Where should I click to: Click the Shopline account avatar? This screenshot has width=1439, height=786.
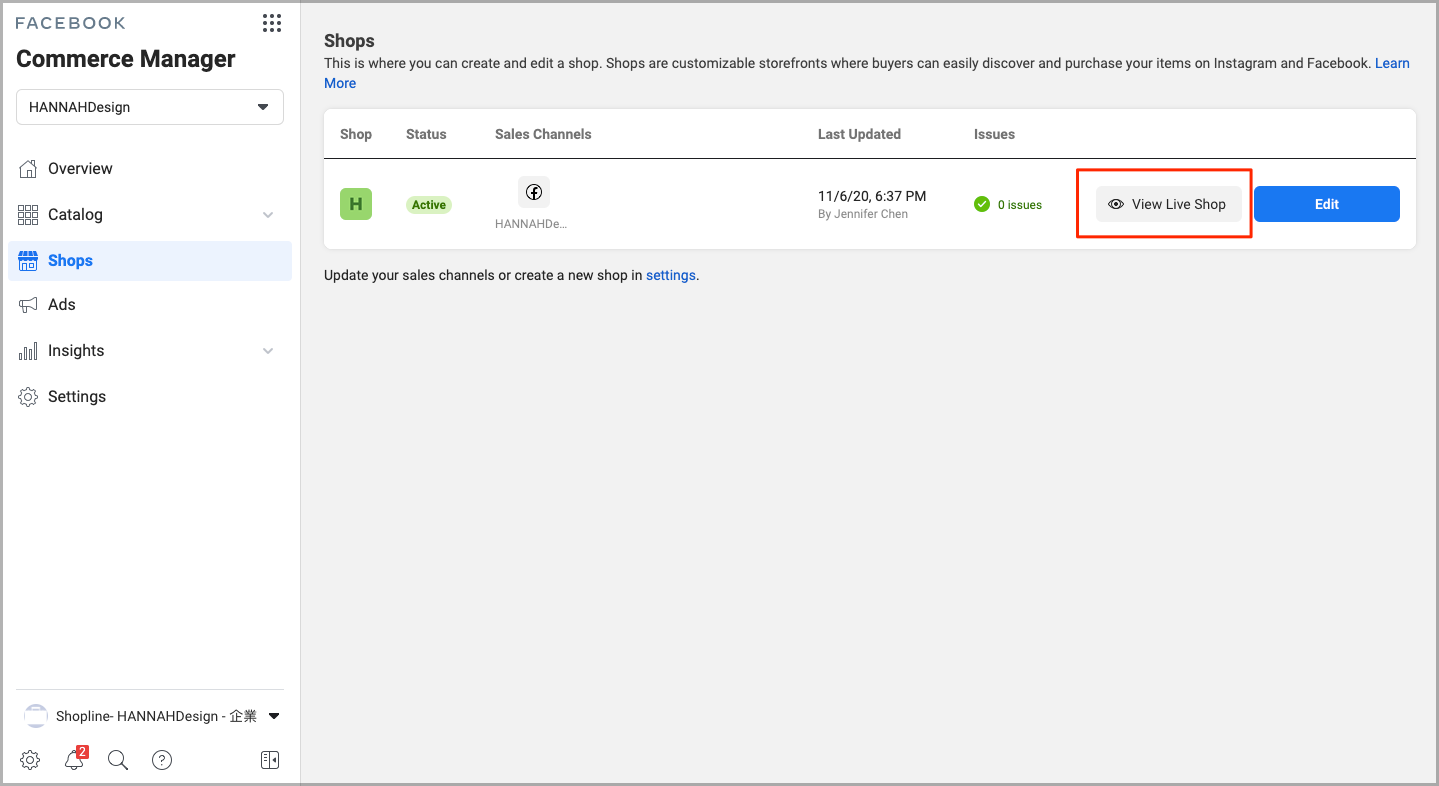point(36,716)
